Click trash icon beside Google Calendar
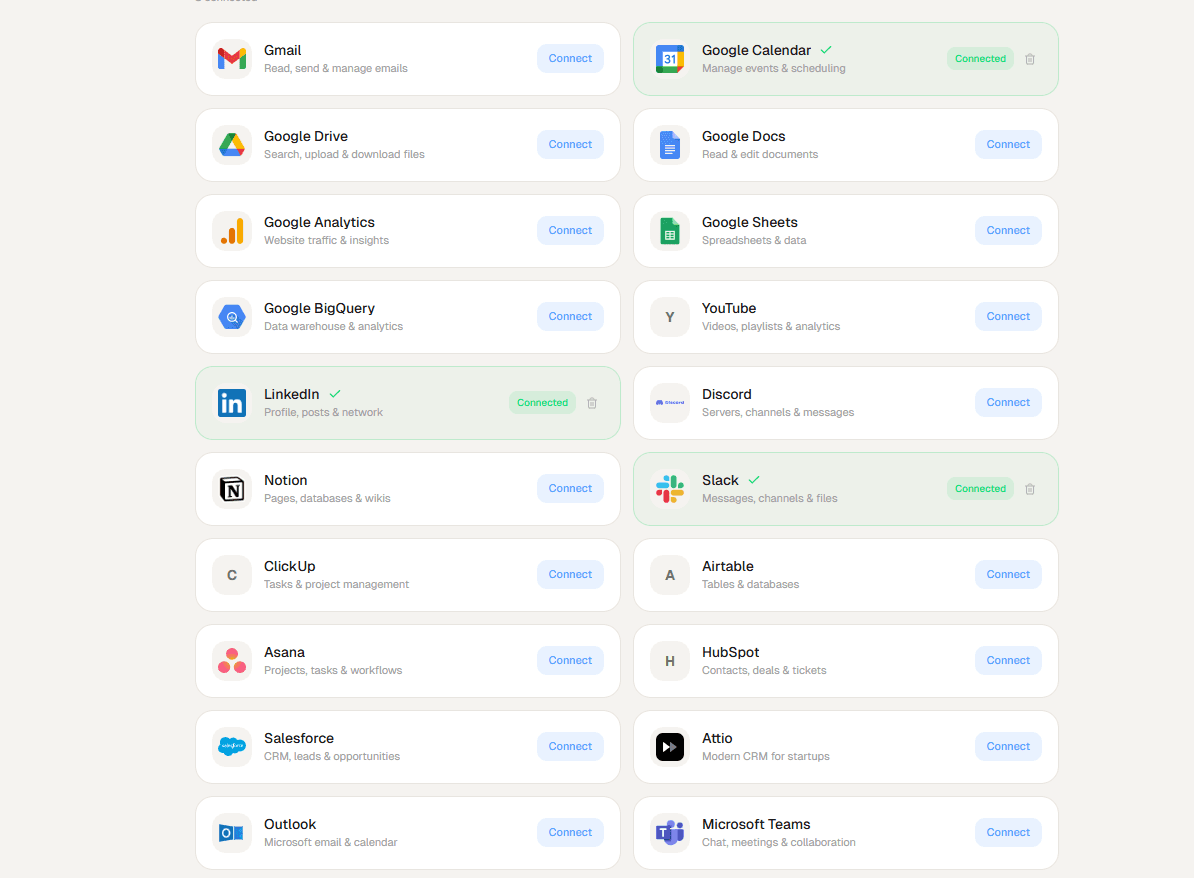This screenshot has height=878, width=1194. click(x=1030, y=59)
